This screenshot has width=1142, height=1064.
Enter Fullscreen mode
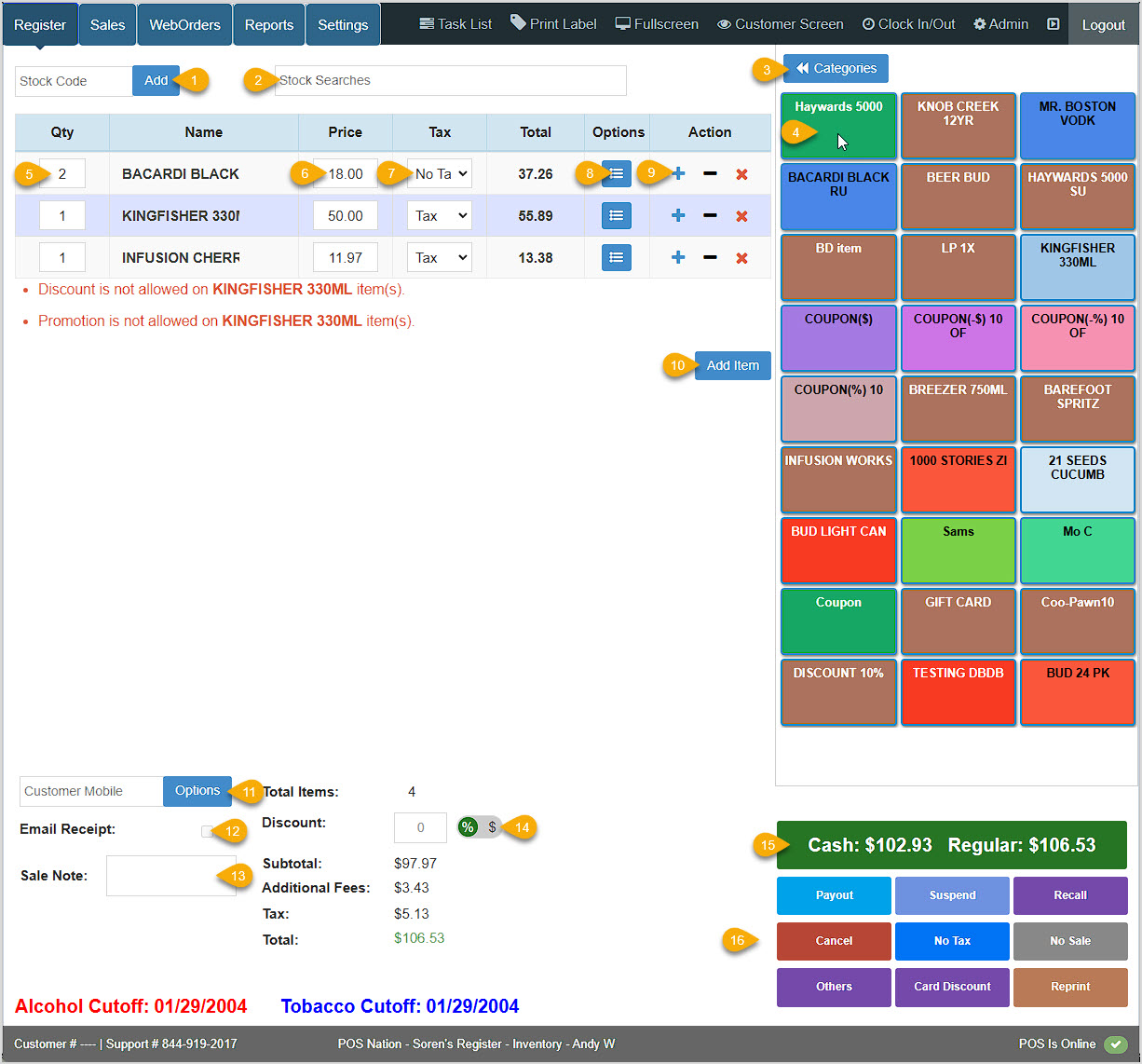pyautogui.click(x=656, y=23)
